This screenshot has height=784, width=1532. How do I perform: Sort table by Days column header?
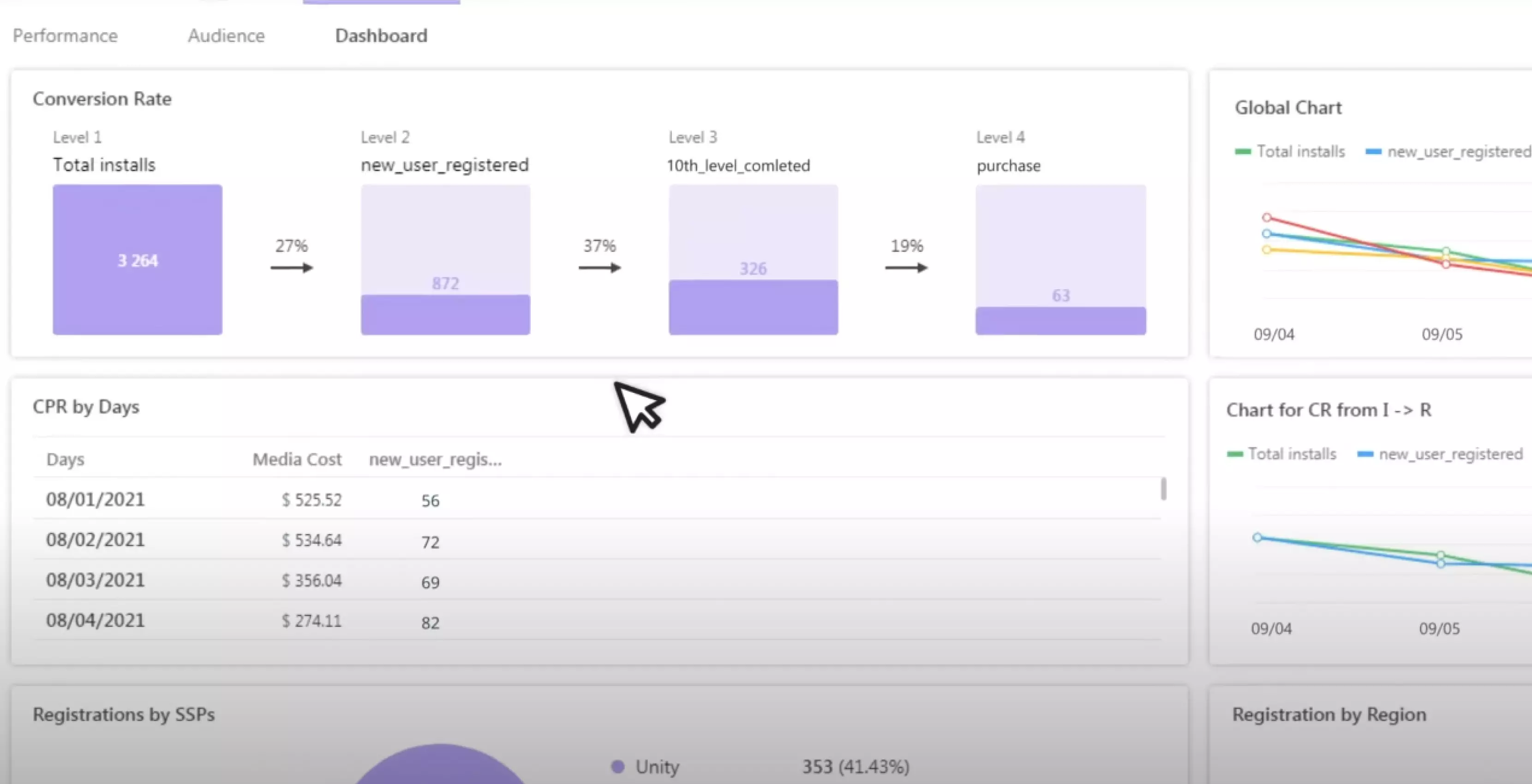coord(66,459)
